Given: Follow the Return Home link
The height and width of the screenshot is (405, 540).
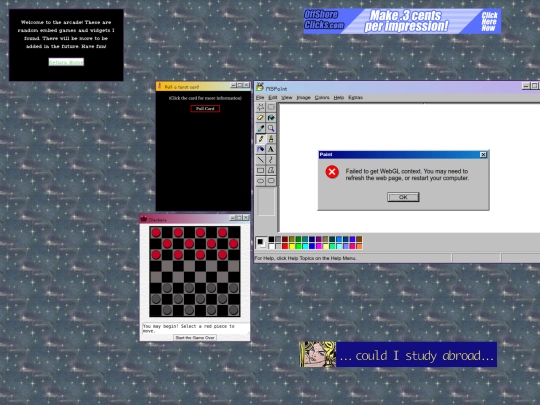Looking at the screenshot, I should click(x=66, y=62).
